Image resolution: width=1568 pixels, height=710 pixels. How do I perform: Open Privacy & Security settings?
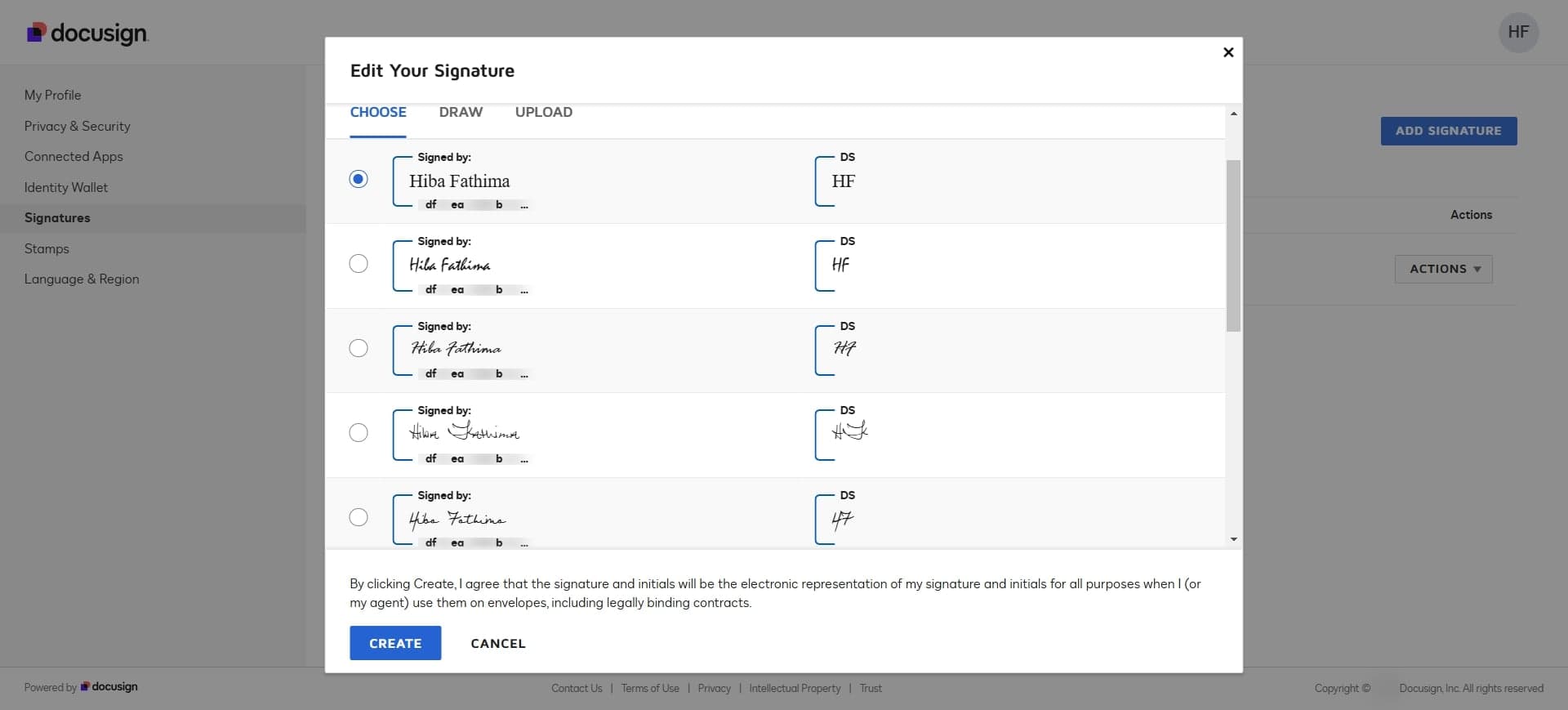pos(77,126)
